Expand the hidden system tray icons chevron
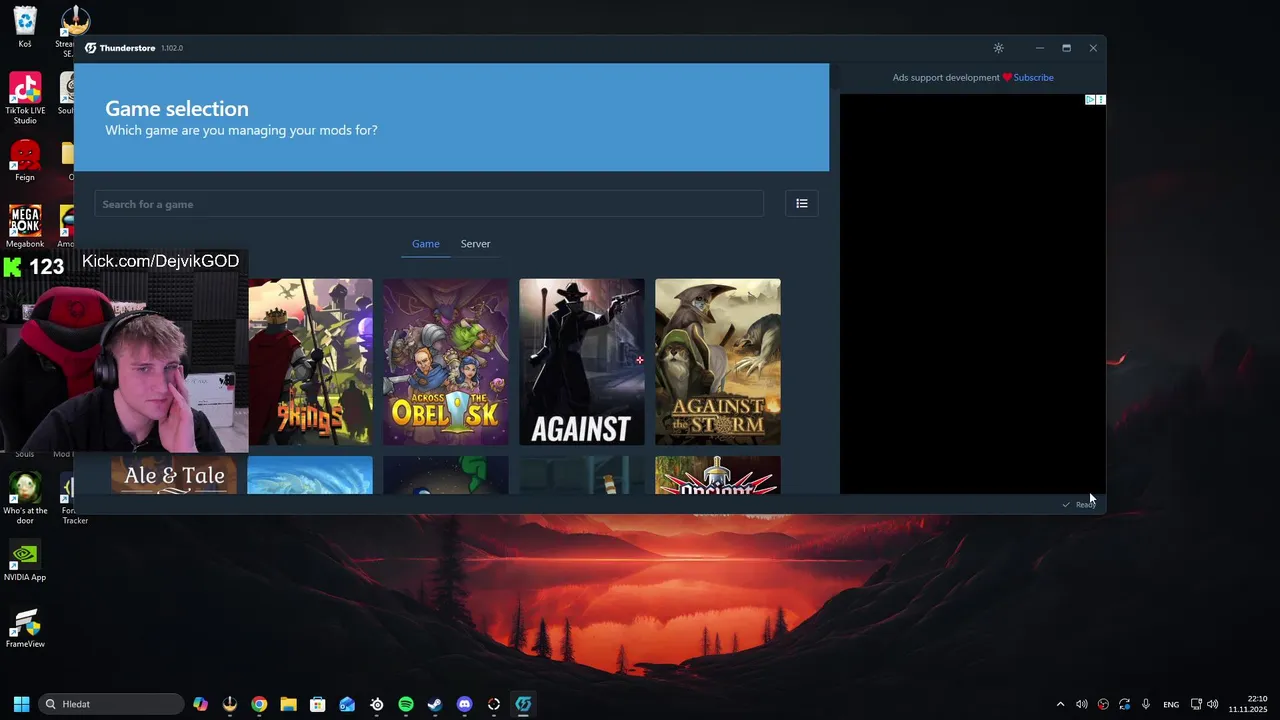The height and width of the screenshot is (720, 1280). click(1060, 704)
